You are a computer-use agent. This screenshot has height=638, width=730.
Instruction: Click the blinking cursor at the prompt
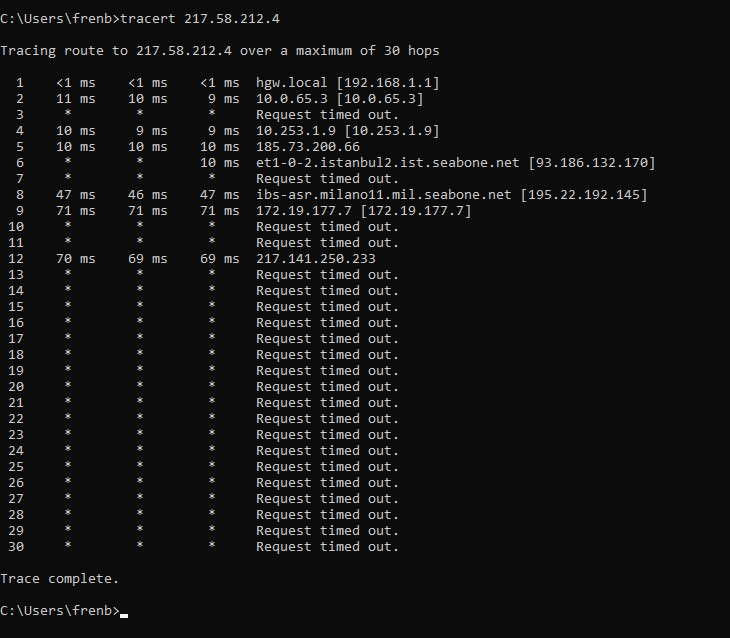pyautogui.click(x=124, y=616)
